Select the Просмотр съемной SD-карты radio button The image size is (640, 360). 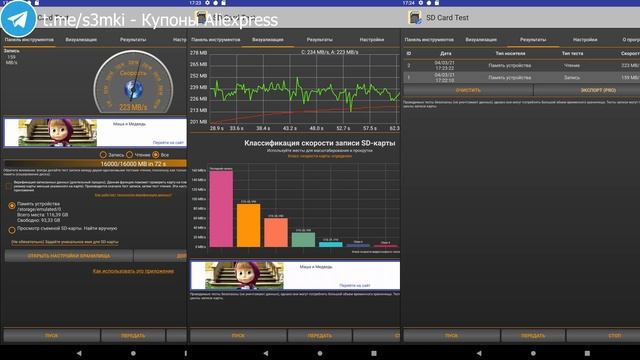coord(12,230)
